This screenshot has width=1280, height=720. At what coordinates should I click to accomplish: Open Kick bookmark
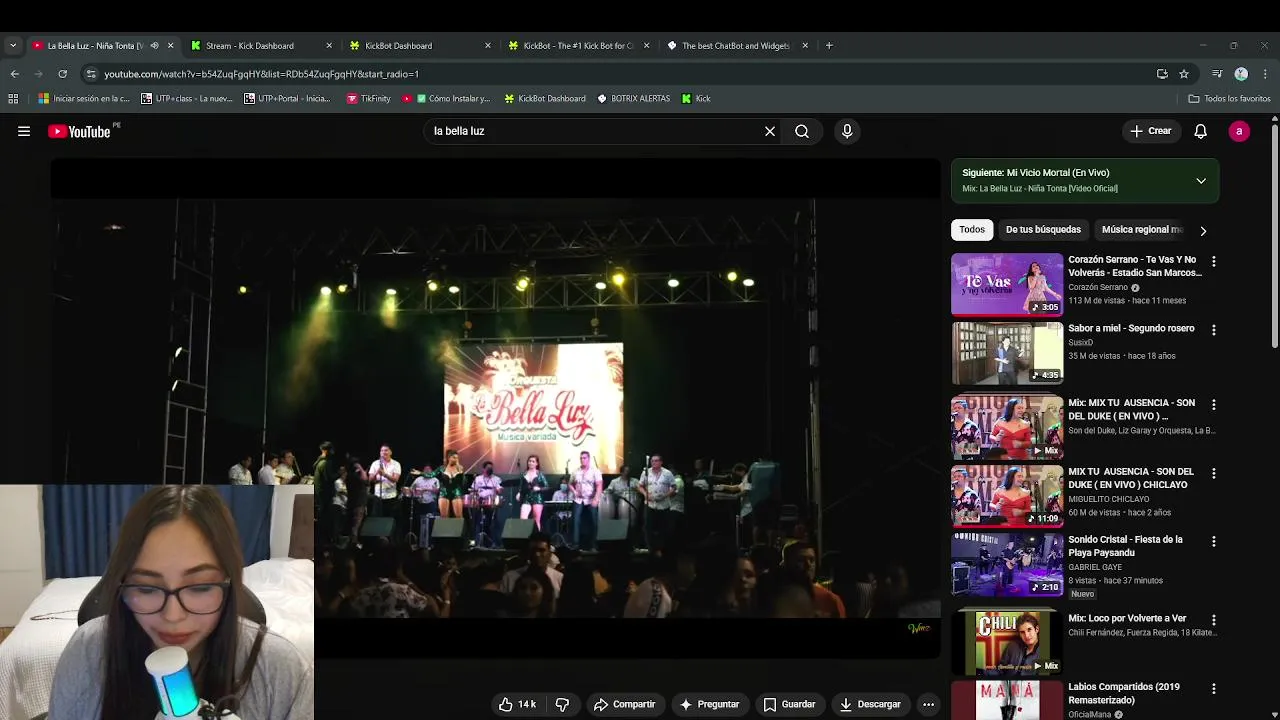click(696, 98)
